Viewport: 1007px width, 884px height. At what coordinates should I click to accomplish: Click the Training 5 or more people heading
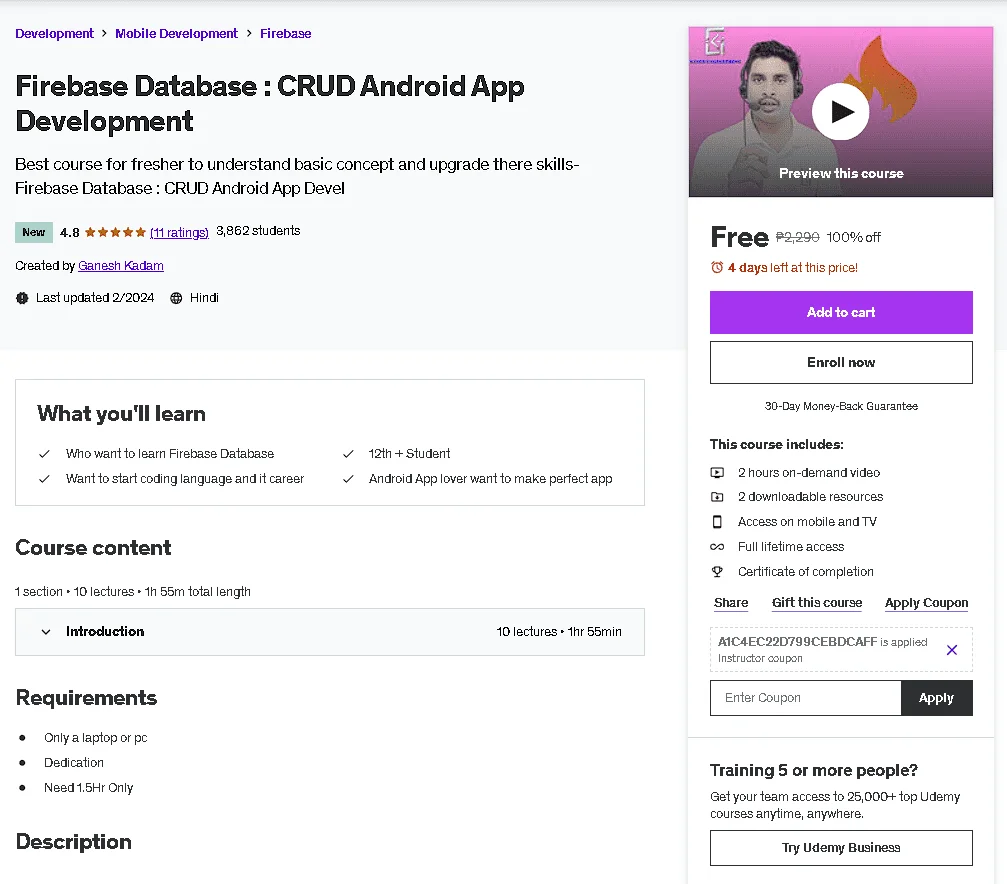click(814, 770)
